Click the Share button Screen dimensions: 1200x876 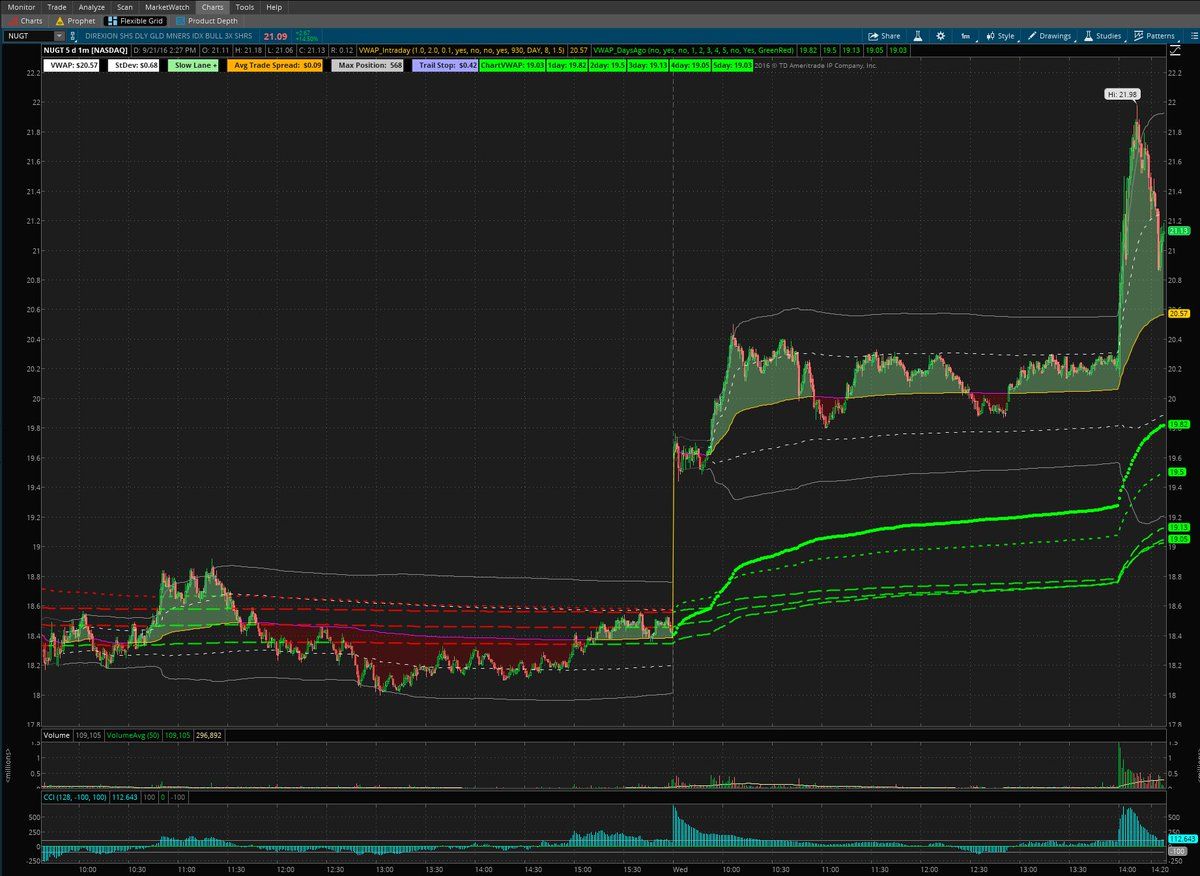[884, 36]
